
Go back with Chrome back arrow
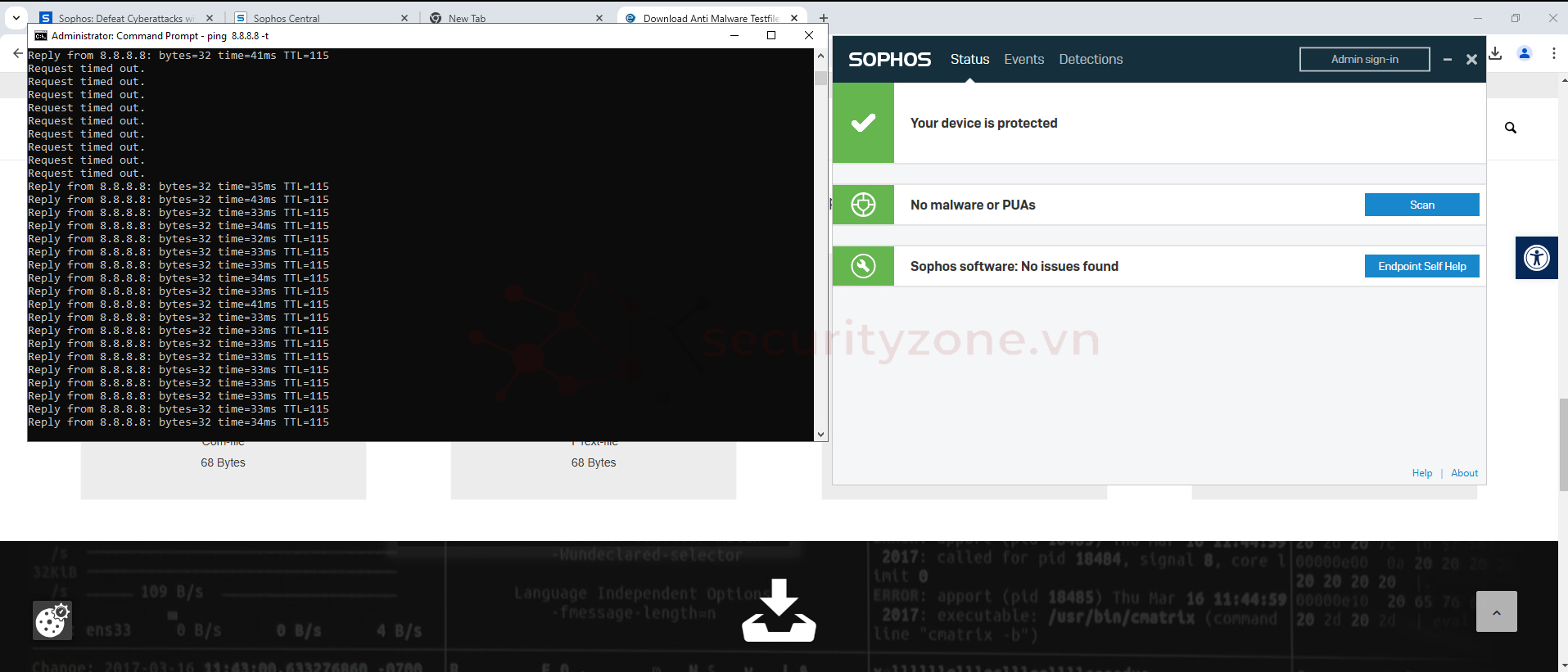(x=18, y=53)
